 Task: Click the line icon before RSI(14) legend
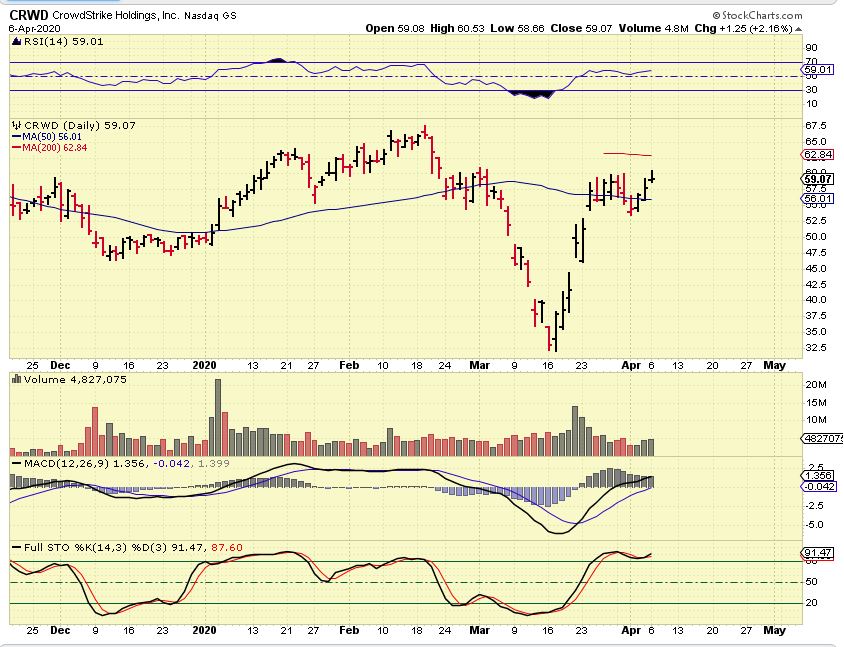(x=16, y=42)
